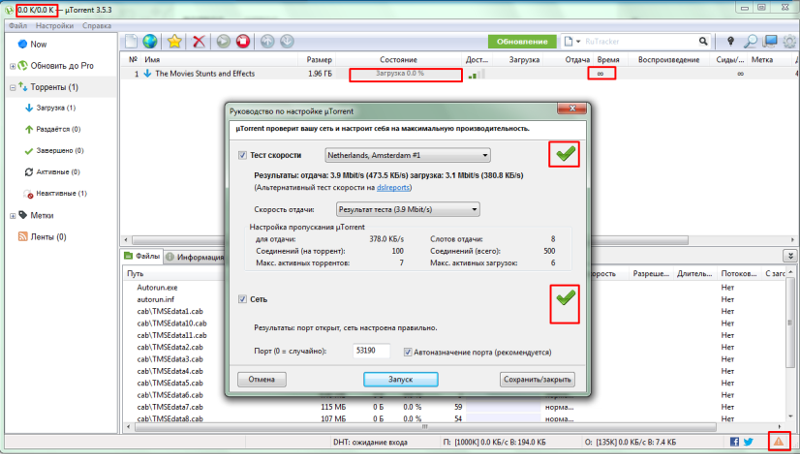Click the remote monitor toolbar icon
The image size is (800, 454).
[x=770, y=41]
